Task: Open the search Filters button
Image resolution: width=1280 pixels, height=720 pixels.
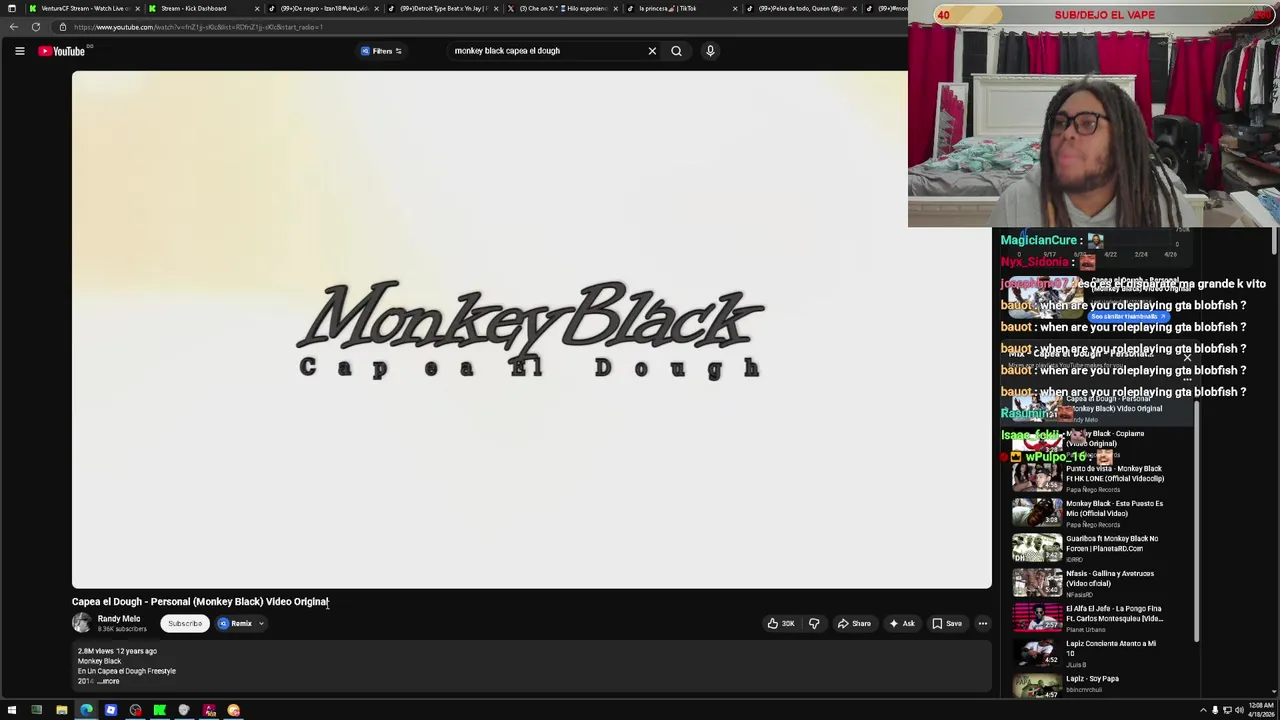Action: (x=381, y=51)
